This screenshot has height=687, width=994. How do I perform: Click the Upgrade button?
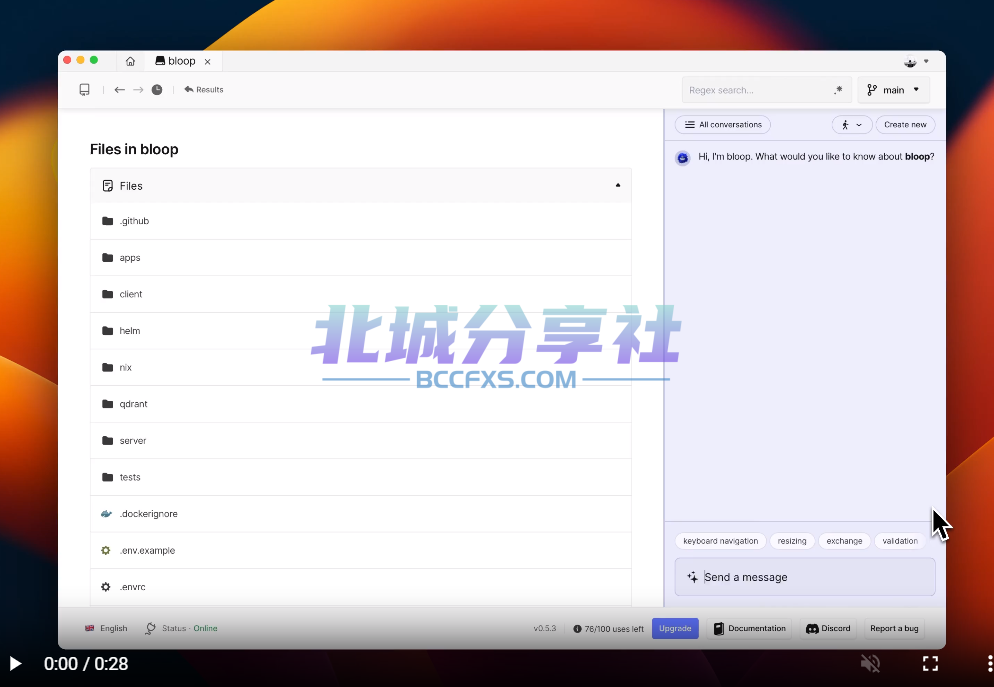[x=675, y=628]
